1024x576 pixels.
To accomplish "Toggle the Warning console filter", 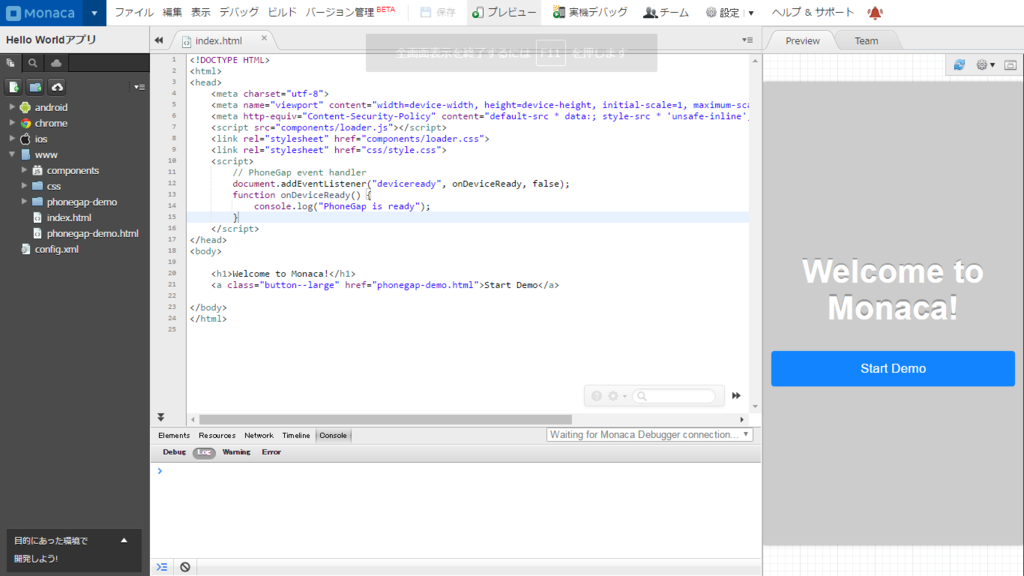I will coord(236,452).
